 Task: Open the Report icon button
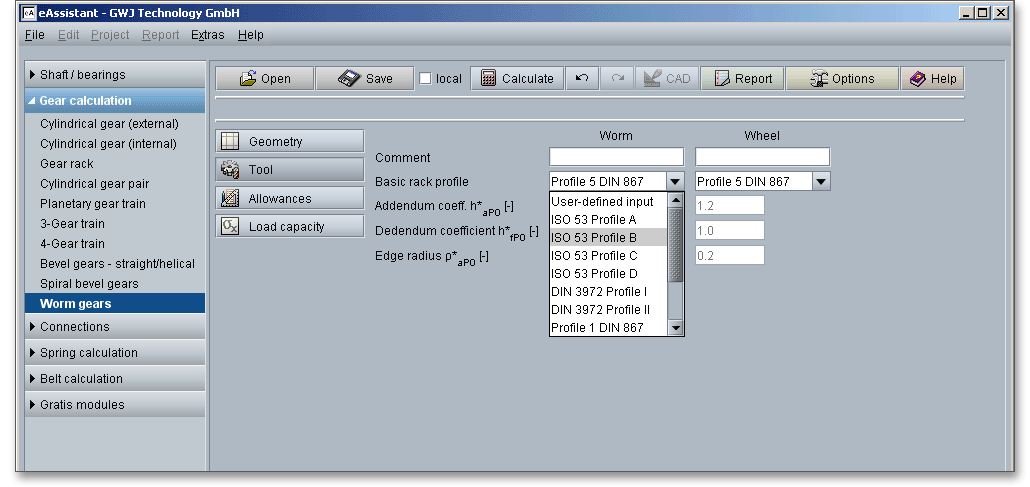723,79
